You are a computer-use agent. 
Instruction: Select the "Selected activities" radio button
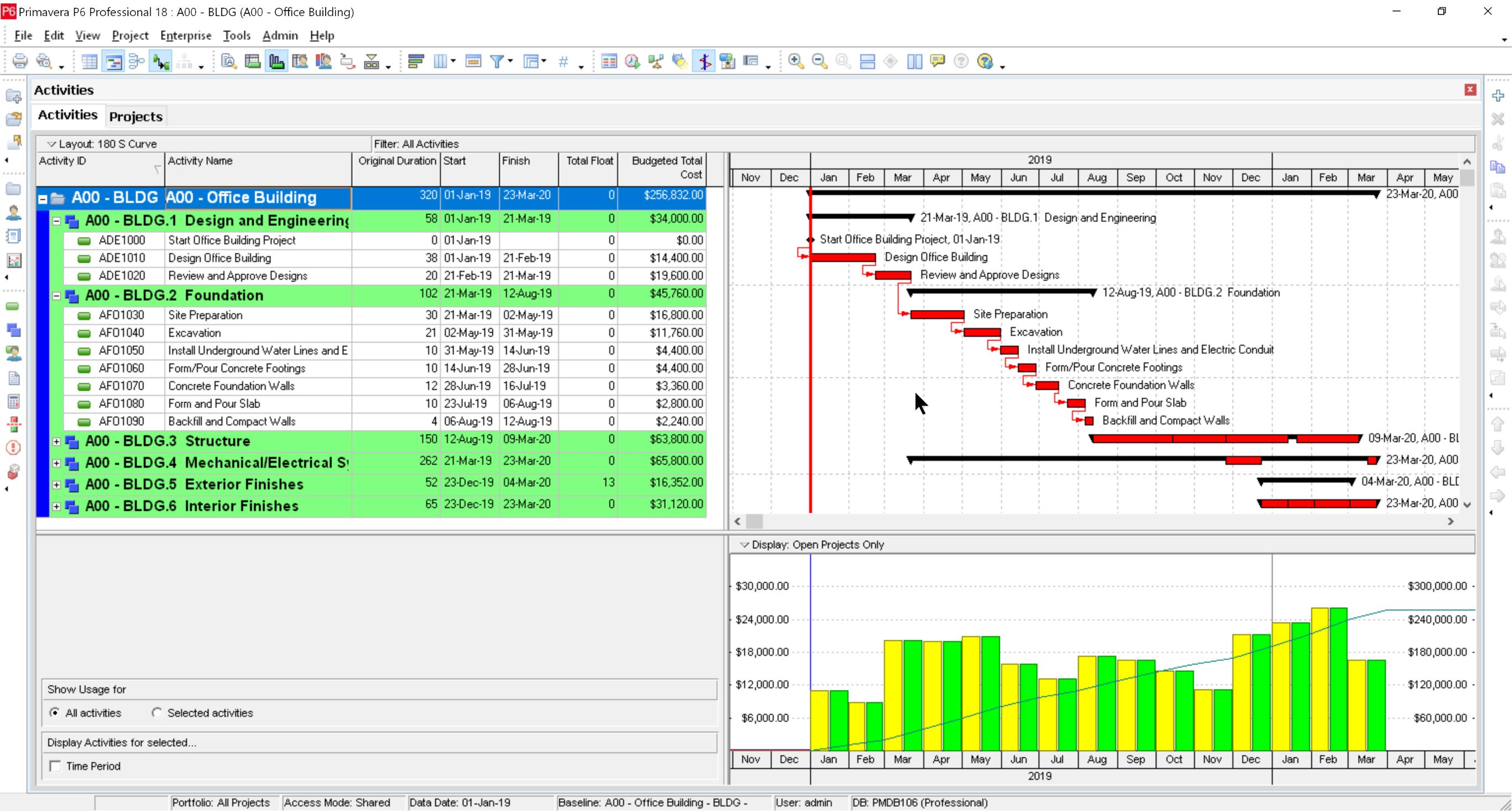(x=157, y=712)
